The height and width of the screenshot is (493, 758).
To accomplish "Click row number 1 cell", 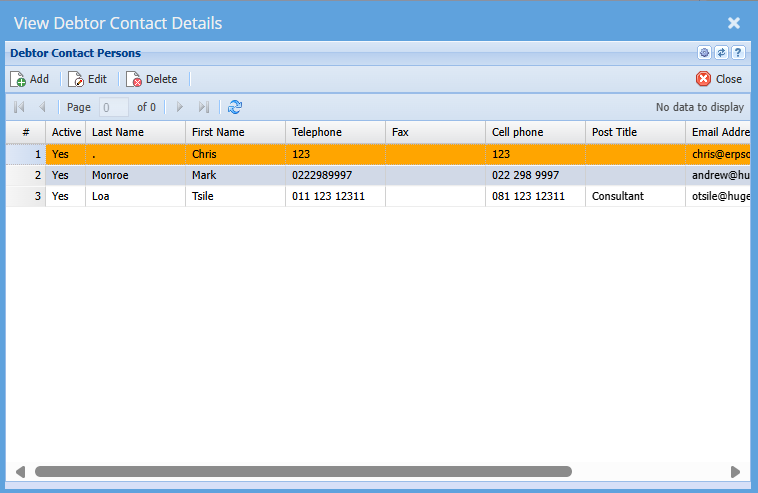I will [26, 154].
